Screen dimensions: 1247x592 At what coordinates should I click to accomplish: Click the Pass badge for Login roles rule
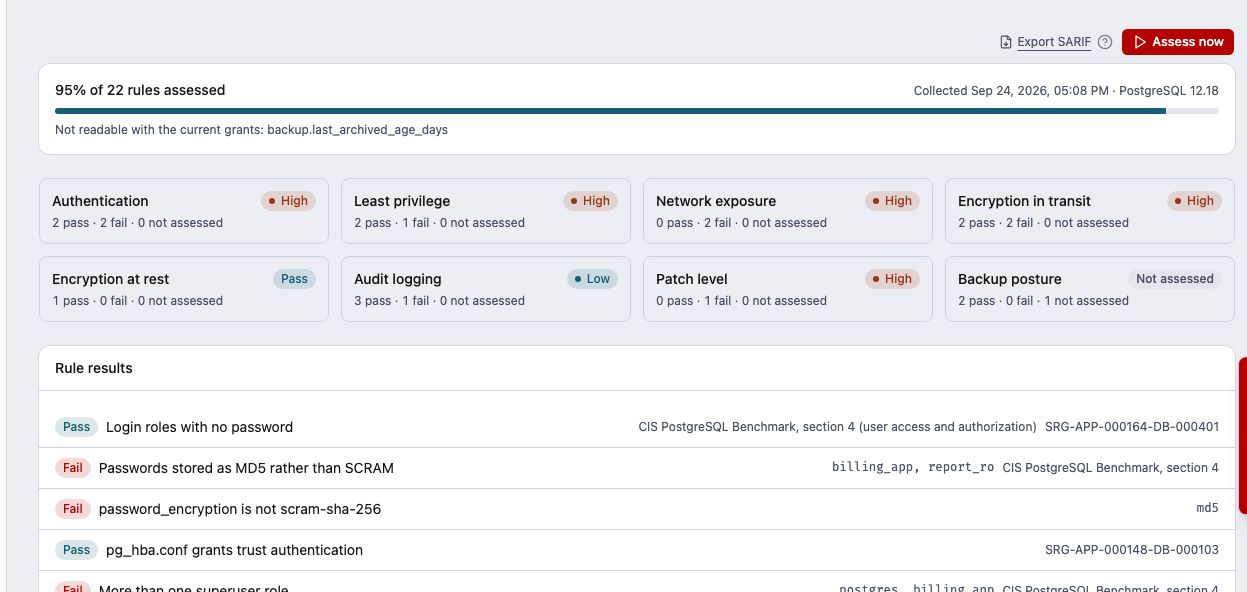tap(76, 427)
